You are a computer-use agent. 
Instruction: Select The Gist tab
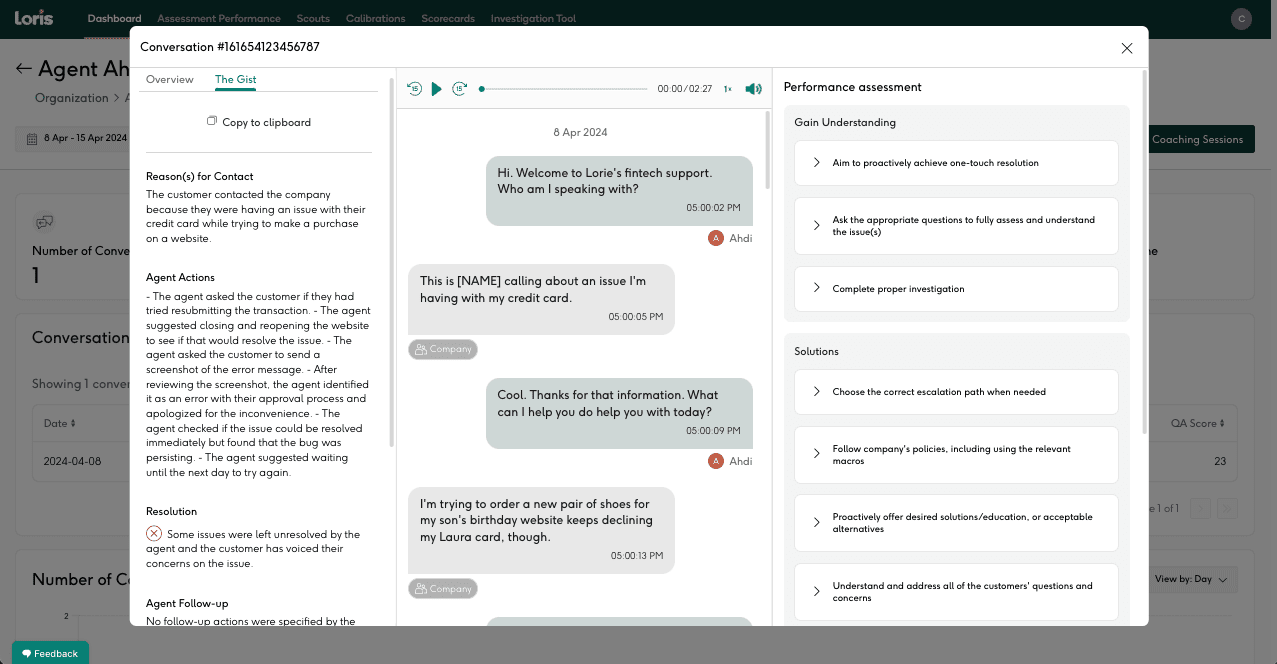click(x=236, y=79)
